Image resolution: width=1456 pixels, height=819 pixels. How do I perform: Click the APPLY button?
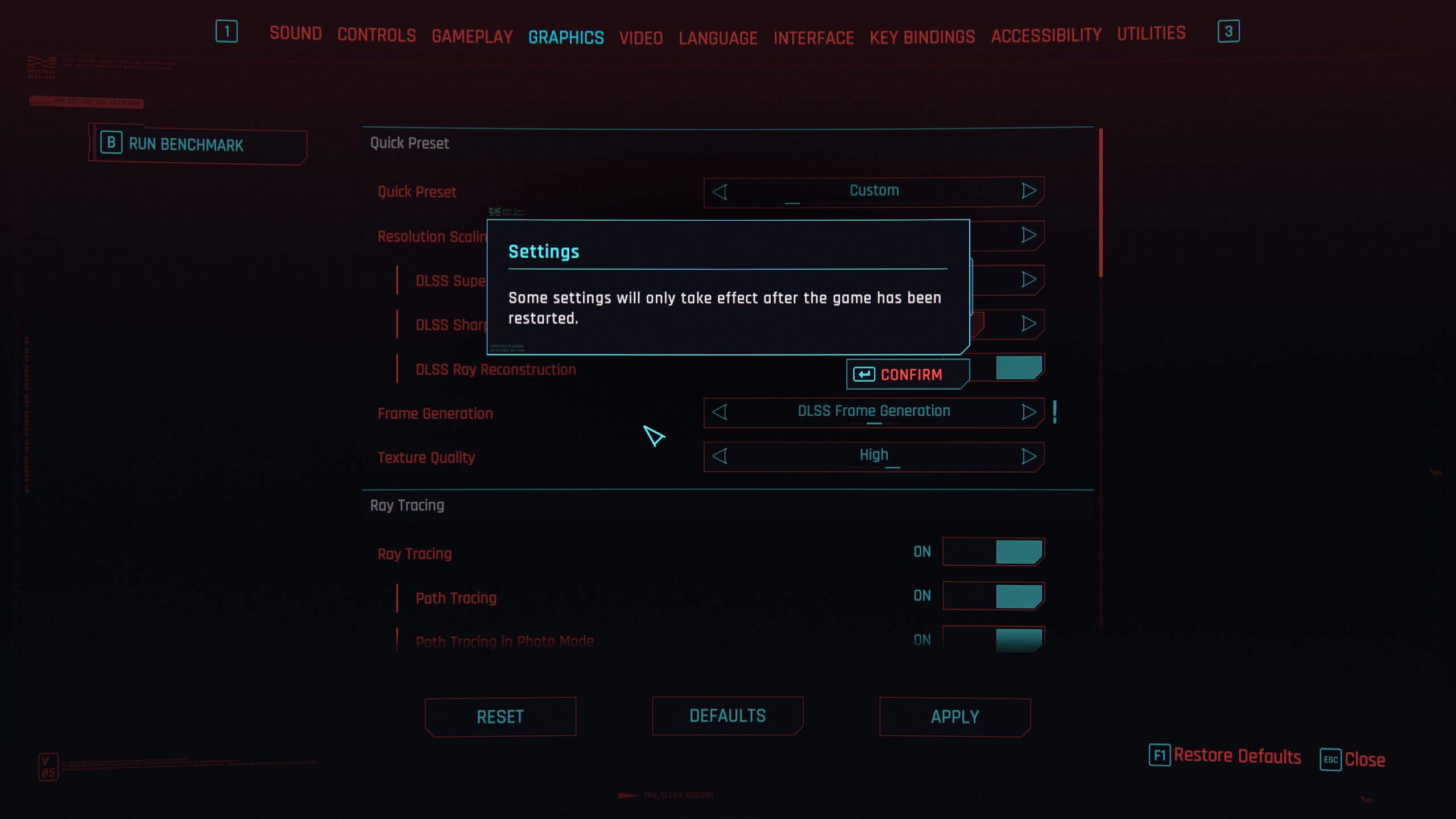pyautogui.click(x=955, y=717)
